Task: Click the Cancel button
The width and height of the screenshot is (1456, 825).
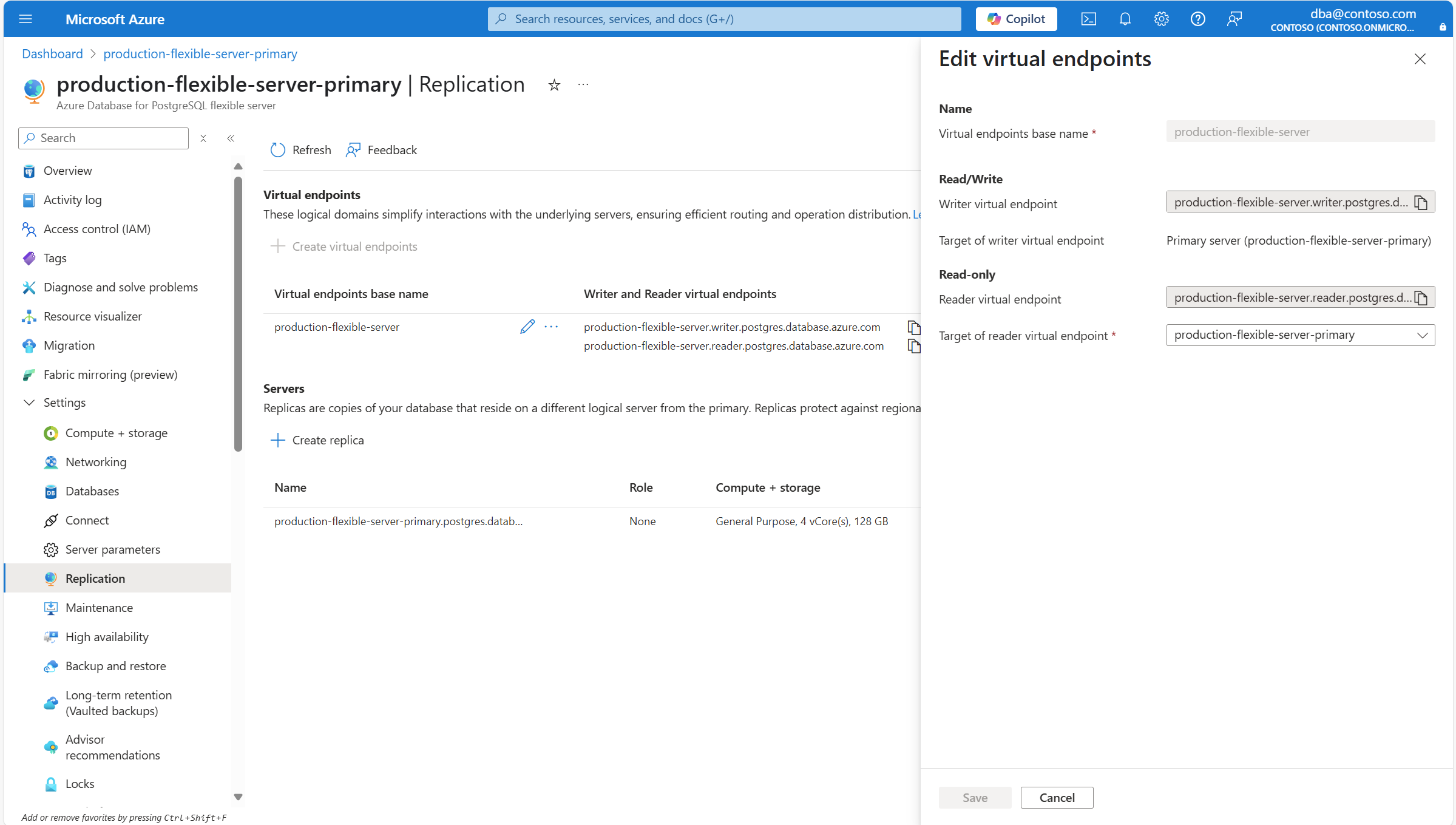Action: (x=1057, y=798)
